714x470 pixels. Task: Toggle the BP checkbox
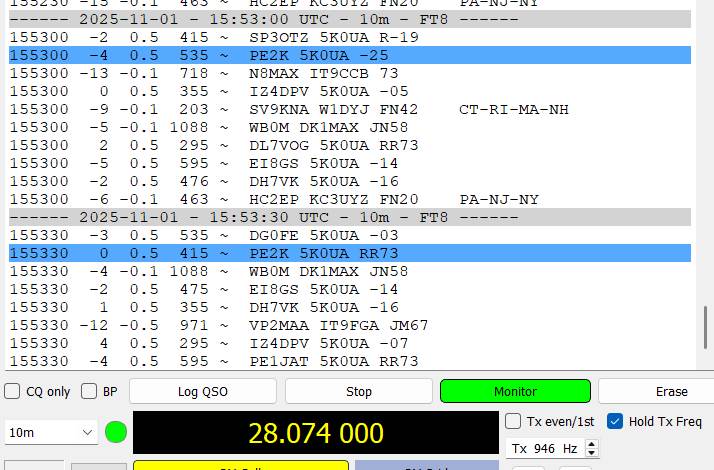tap(89, 392)
